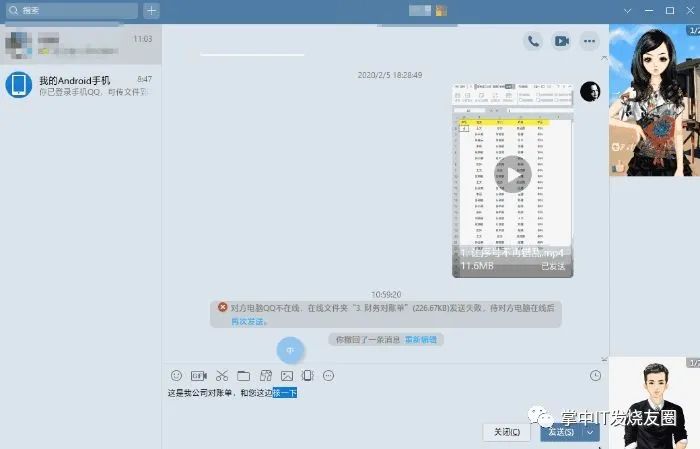Select the screenshot scissors tool

click(222, 376)
